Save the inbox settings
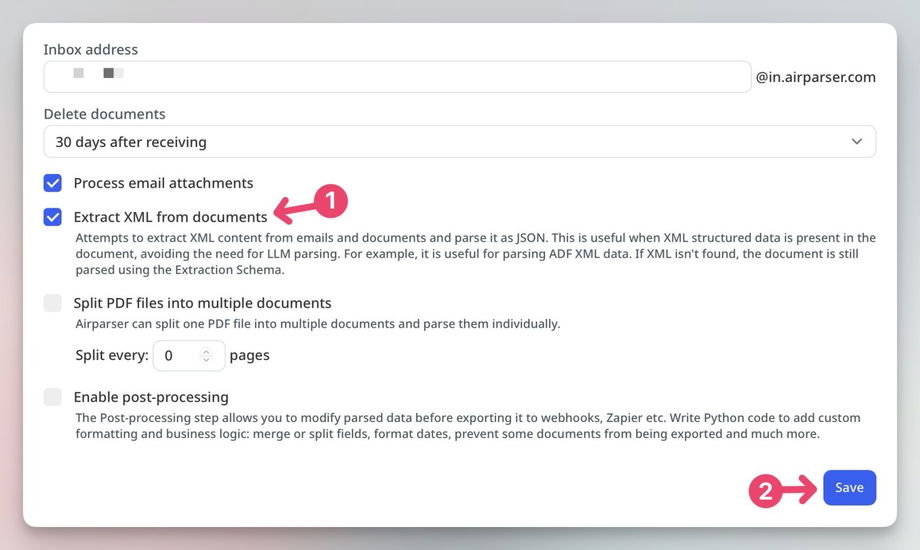 tap(849, 487)
